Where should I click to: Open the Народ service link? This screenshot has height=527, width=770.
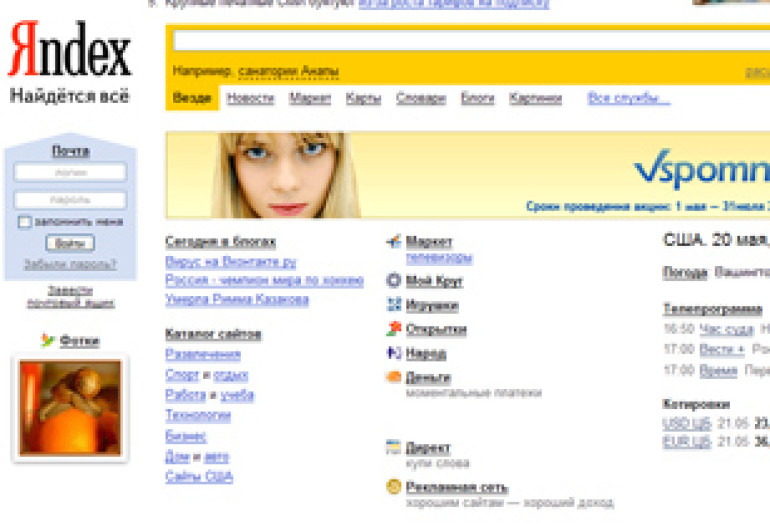click(426, 353)
